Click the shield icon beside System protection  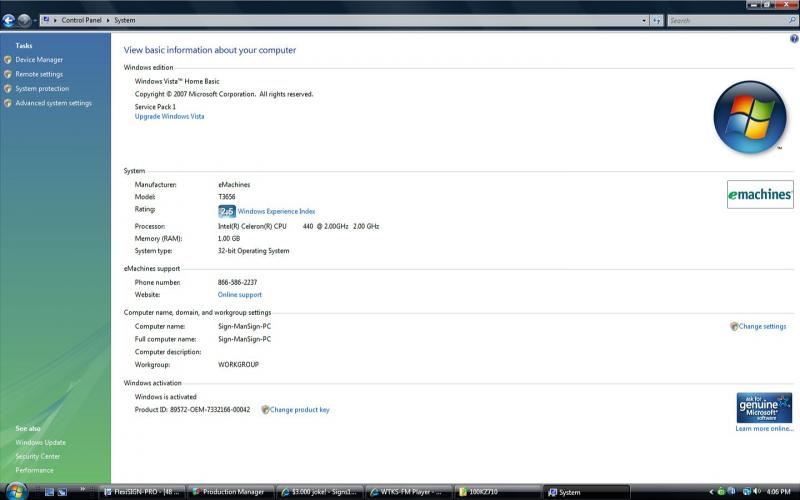[x=8, y=88]
